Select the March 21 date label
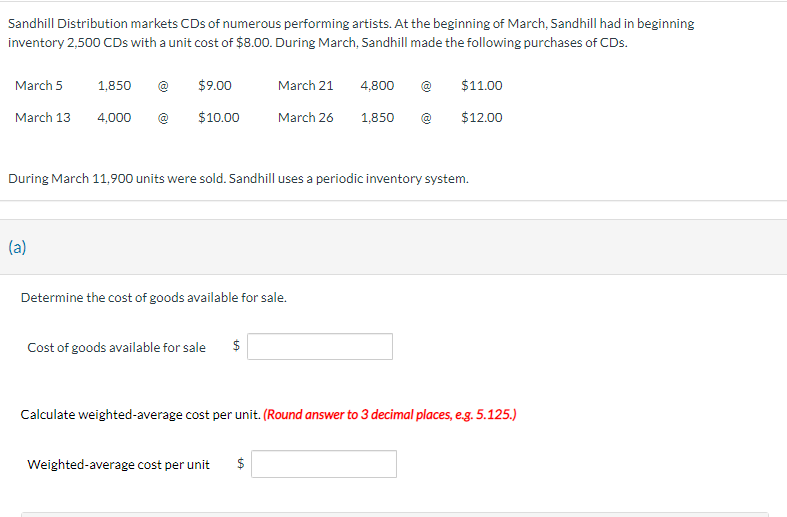 [306, 85]
